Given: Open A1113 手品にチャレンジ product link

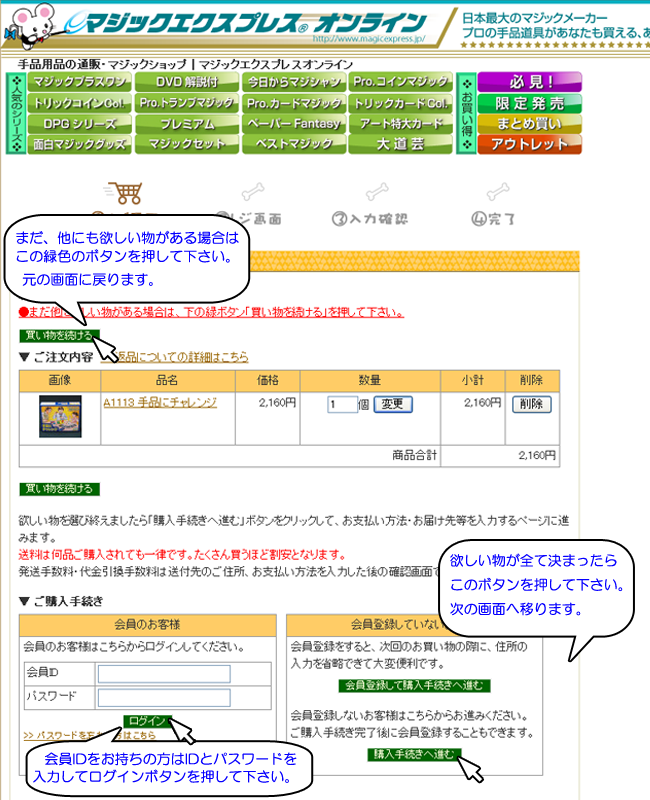Looking at the screenshot, I should 160,403.
